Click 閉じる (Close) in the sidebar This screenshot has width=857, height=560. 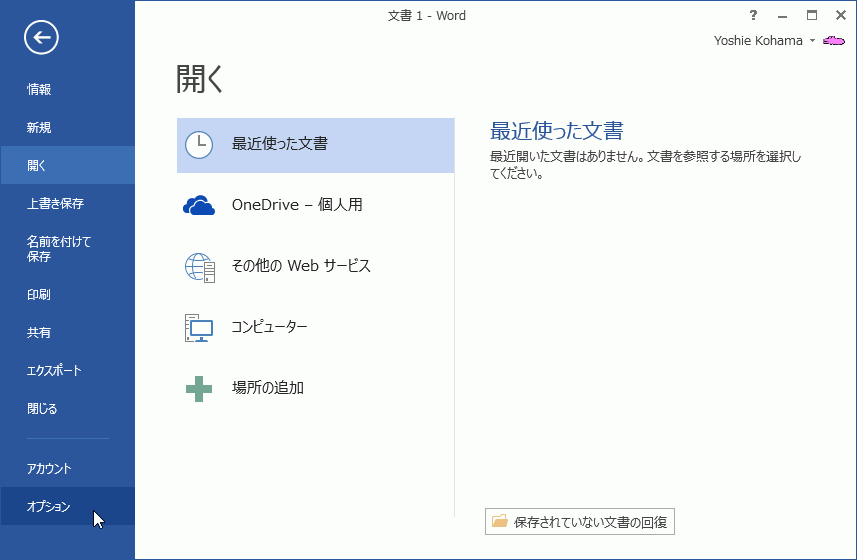(42, 408)
